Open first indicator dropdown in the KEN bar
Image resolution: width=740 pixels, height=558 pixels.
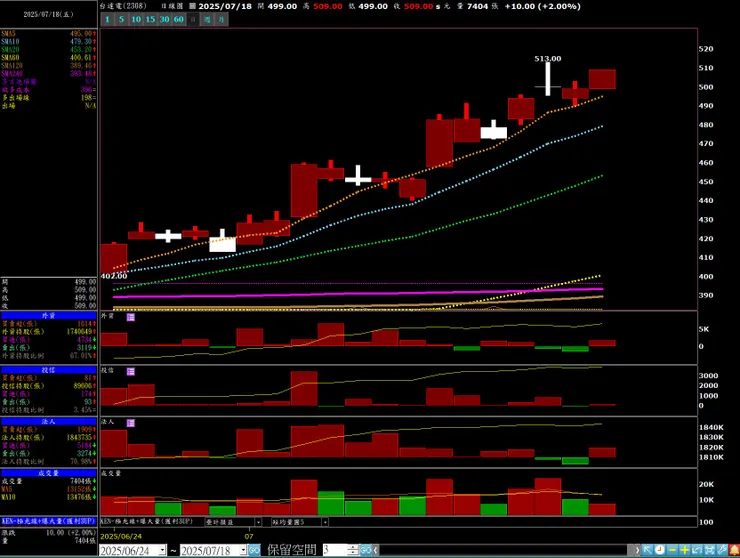coord(258,522)
